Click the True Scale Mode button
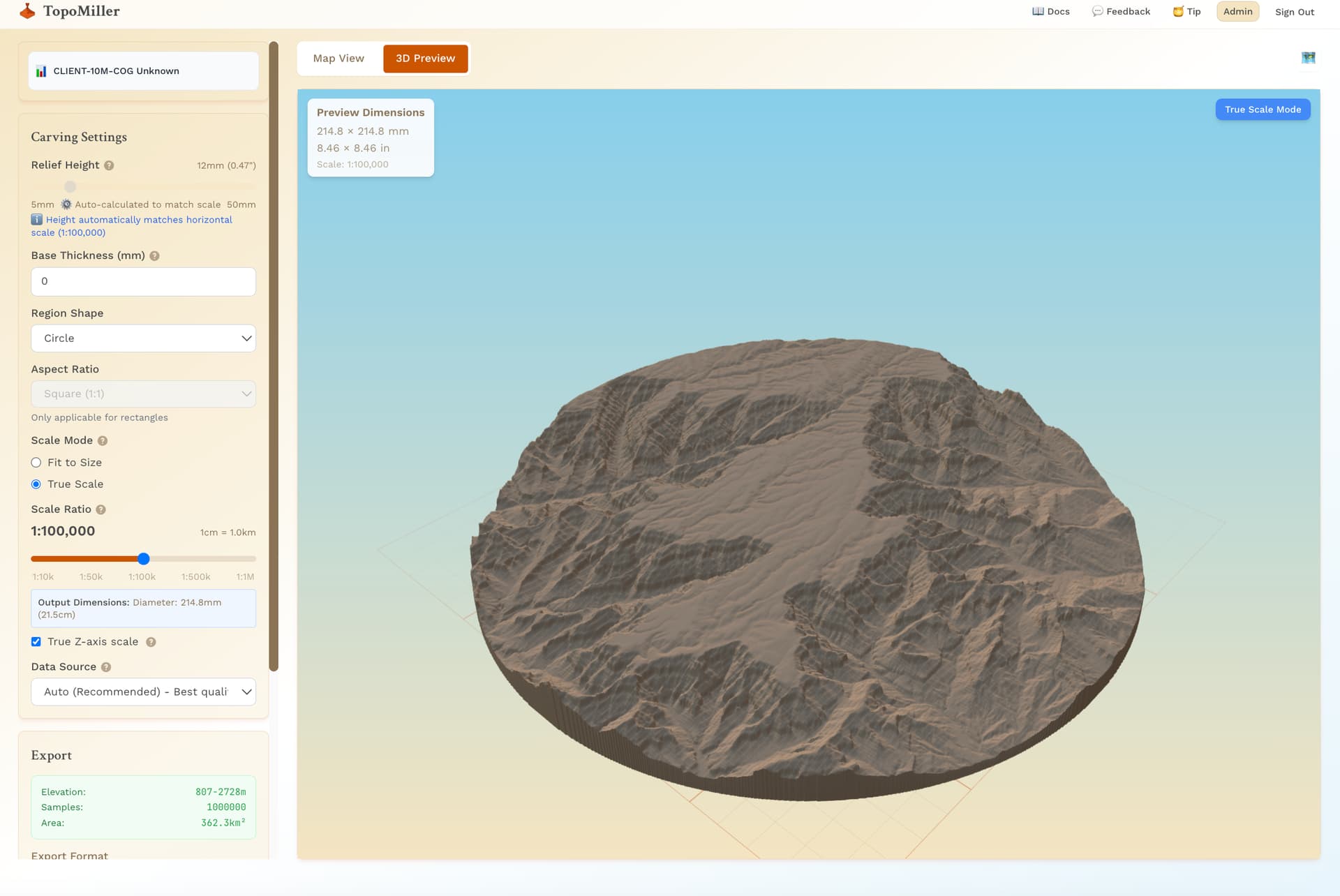1340x896 pixels. click(x=1262, y=110)
